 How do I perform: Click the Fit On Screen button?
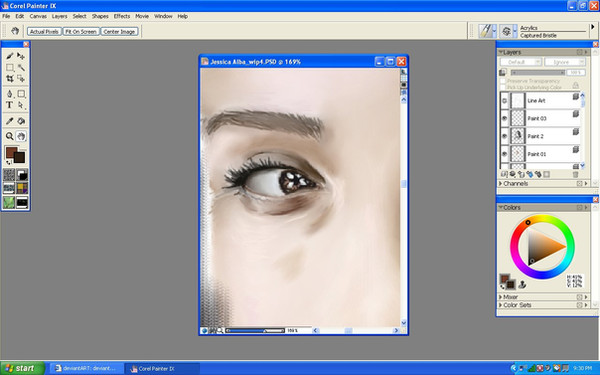(x=81, y=31)
